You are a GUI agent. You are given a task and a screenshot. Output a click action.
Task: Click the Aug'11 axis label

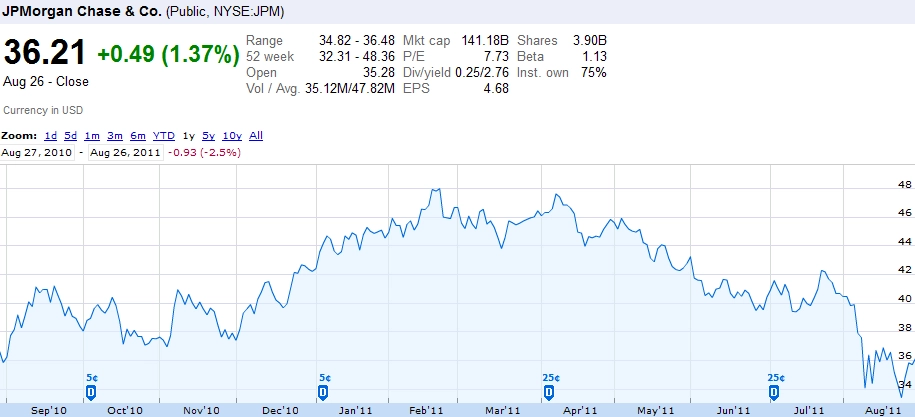click(883, 411)
